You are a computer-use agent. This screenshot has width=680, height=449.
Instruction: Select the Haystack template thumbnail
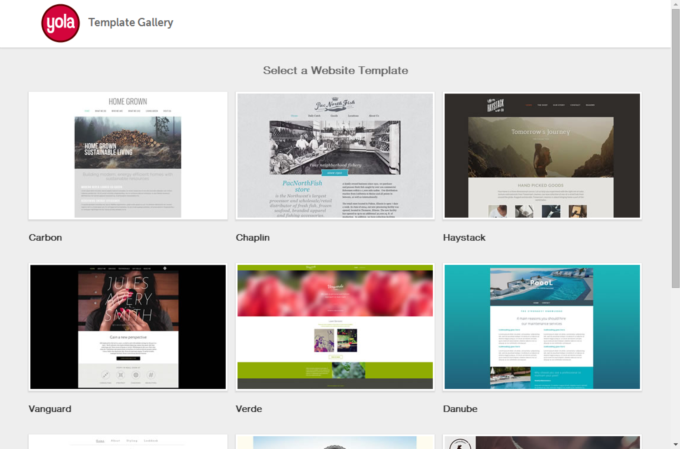pyautogui.click(x=542, y=155)
